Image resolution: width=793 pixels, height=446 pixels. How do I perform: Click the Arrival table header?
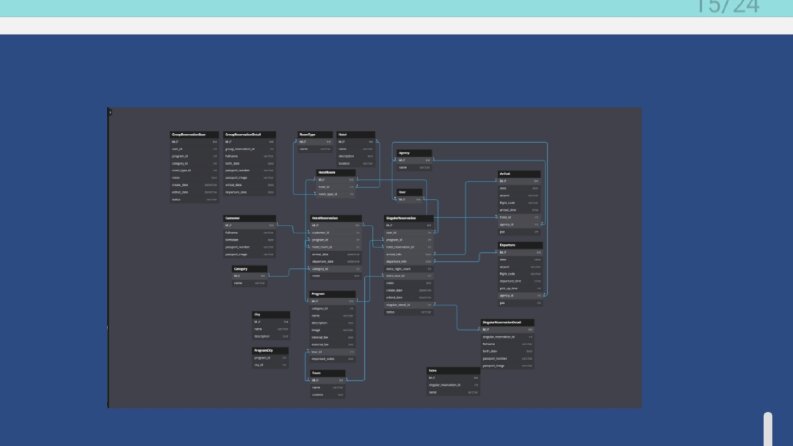[519, 174]
